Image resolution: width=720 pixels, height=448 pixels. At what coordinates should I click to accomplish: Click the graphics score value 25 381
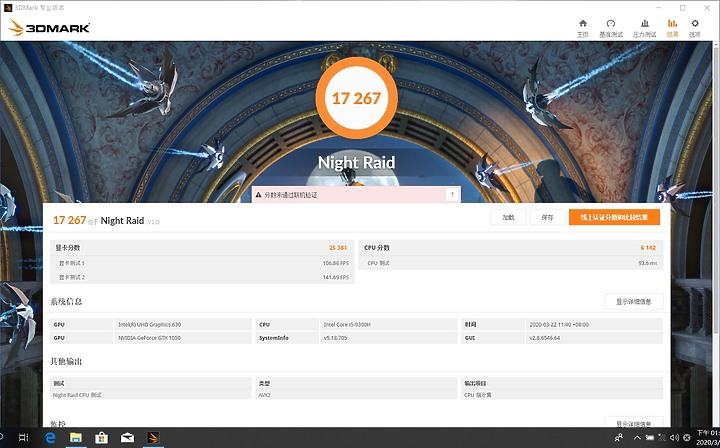[x=338, y=247]
